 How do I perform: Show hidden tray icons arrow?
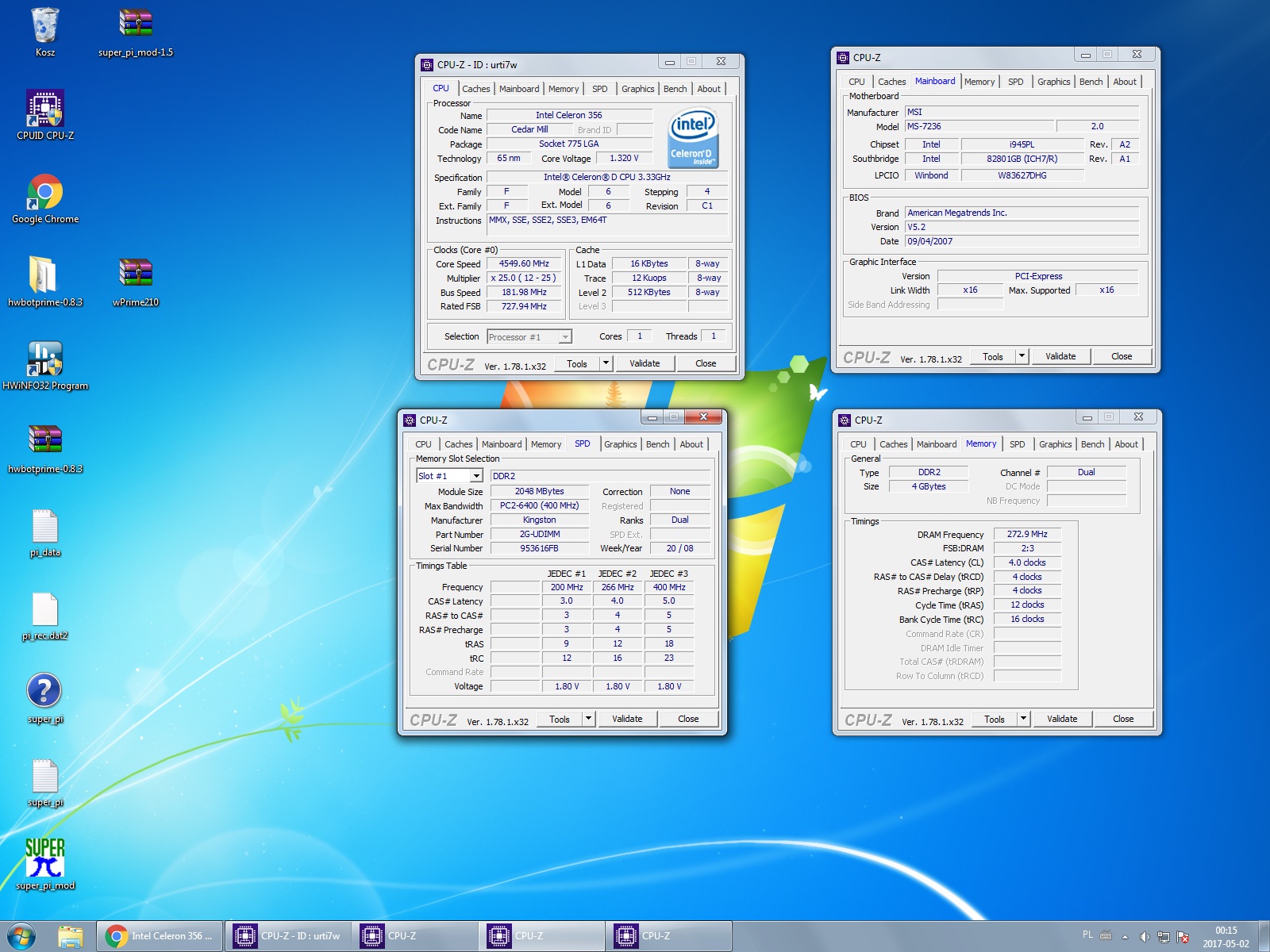pos(1125,936)
